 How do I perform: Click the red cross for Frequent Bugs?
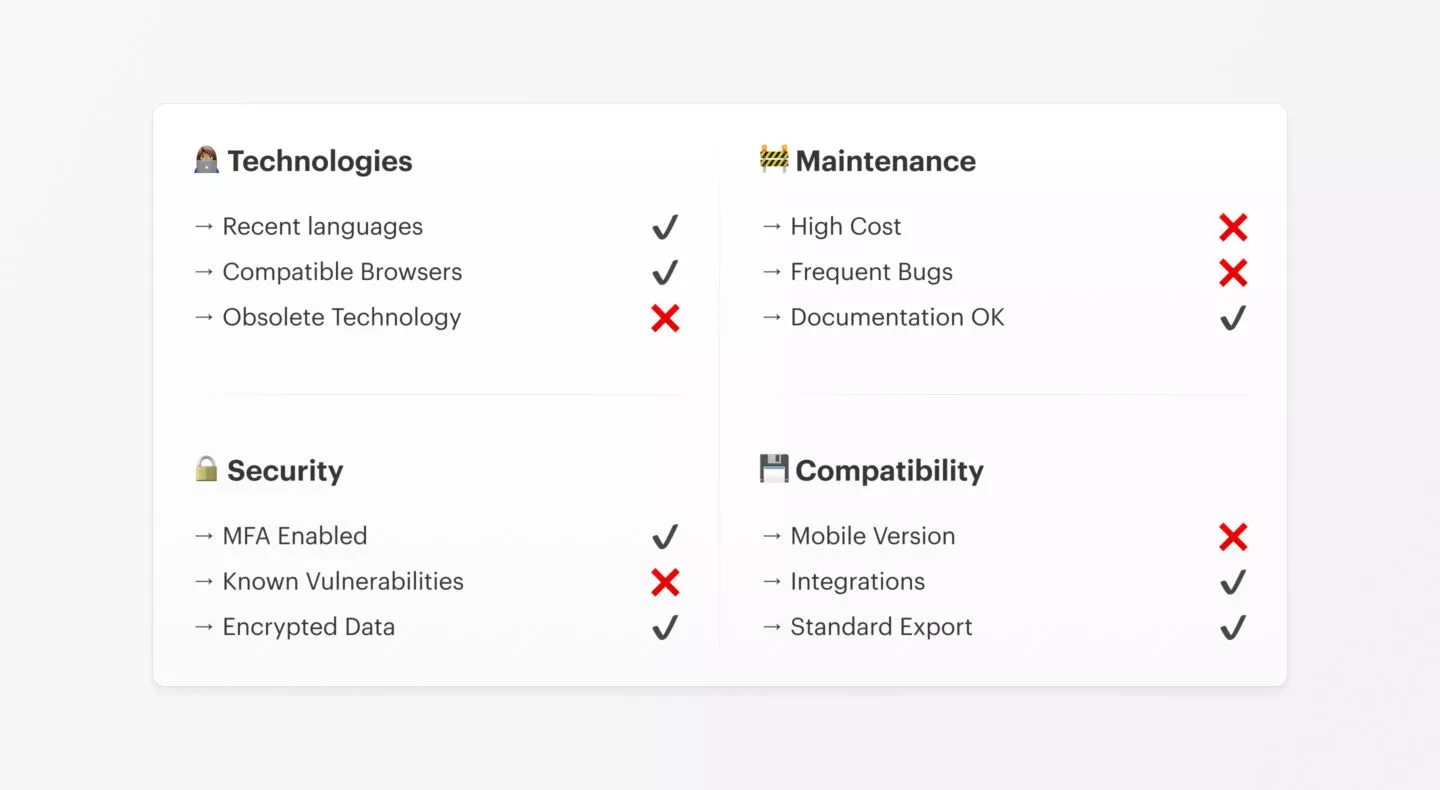(x=1233, y=273)
